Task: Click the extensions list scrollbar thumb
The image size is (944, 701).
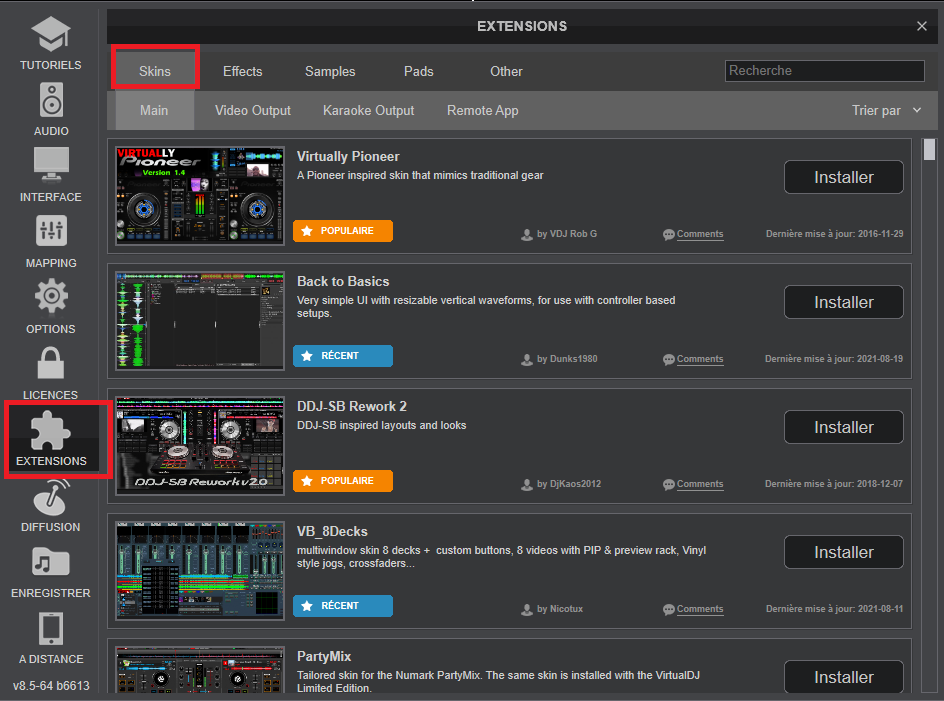Action: 930,149
